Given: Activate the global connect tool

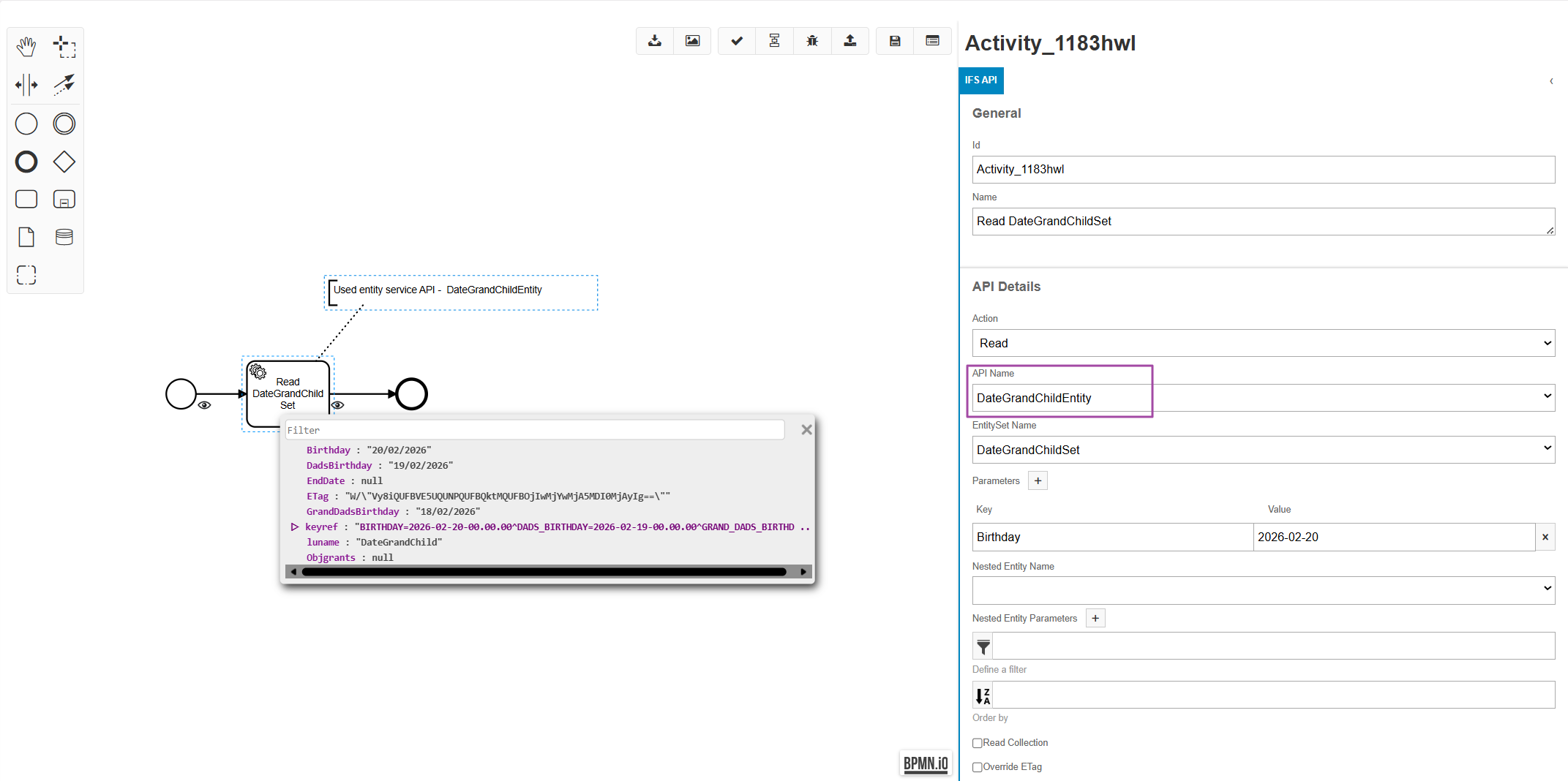Looking at the screenshot, I should (x=64, y=85).
